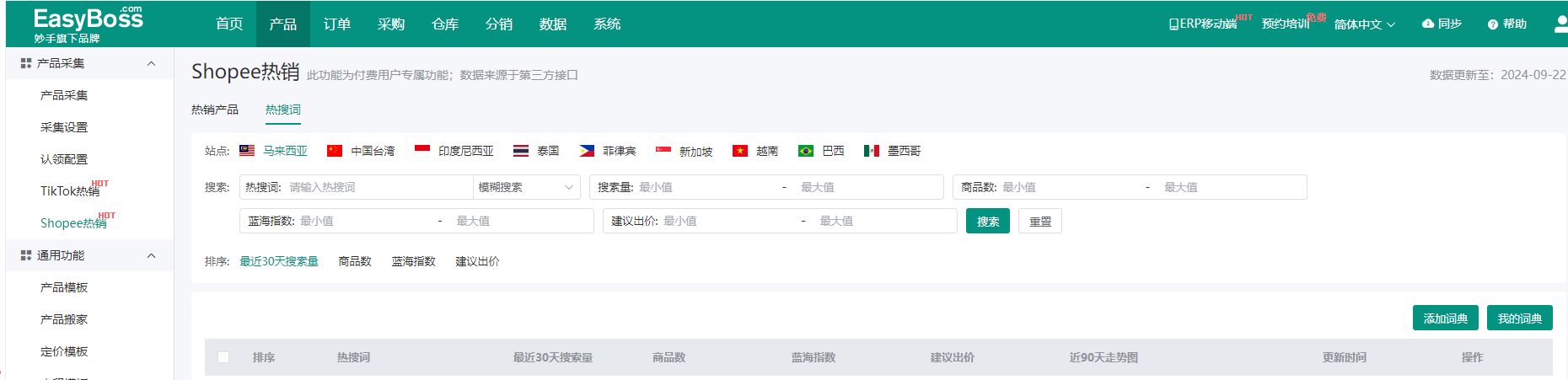Open the 简体中文 language dropdown

[1365, 24]
